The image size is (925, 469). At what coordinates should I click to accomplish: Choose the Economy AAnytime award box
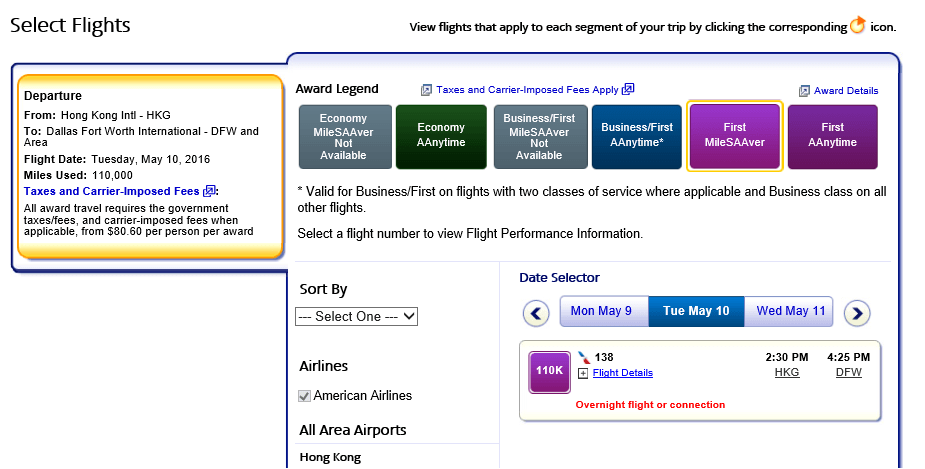pyautogui.click(x=441, y=137)
